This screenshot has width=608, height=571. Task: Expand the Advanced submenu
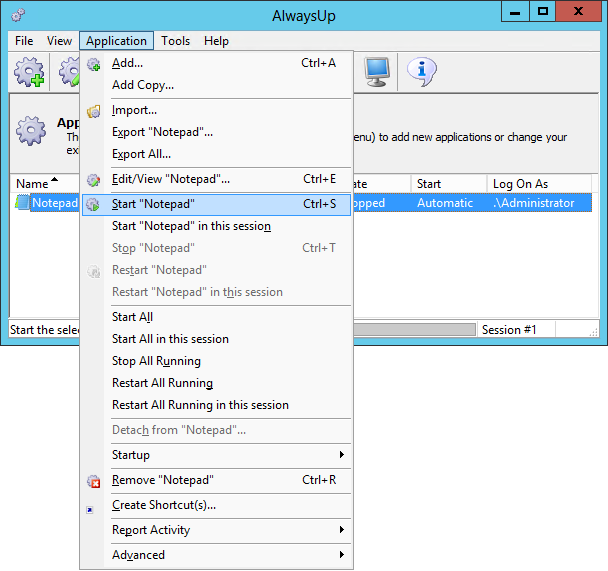(x=216, y=555)
